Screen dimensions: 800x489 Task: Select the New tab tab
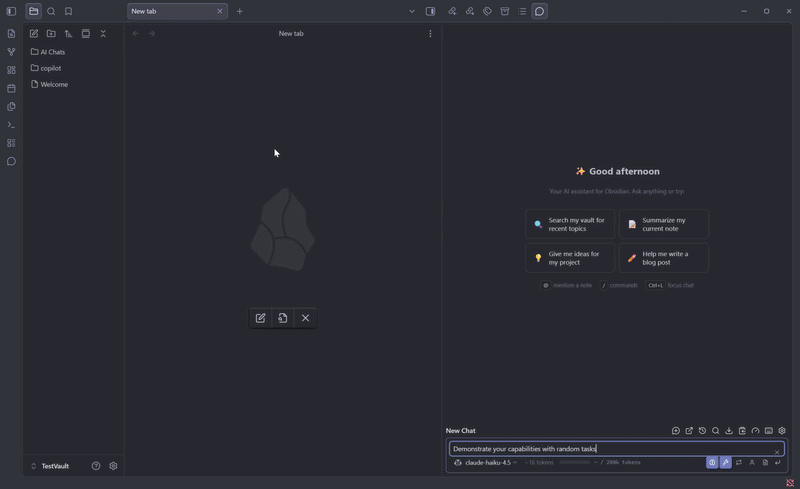[x=177, y=11]
